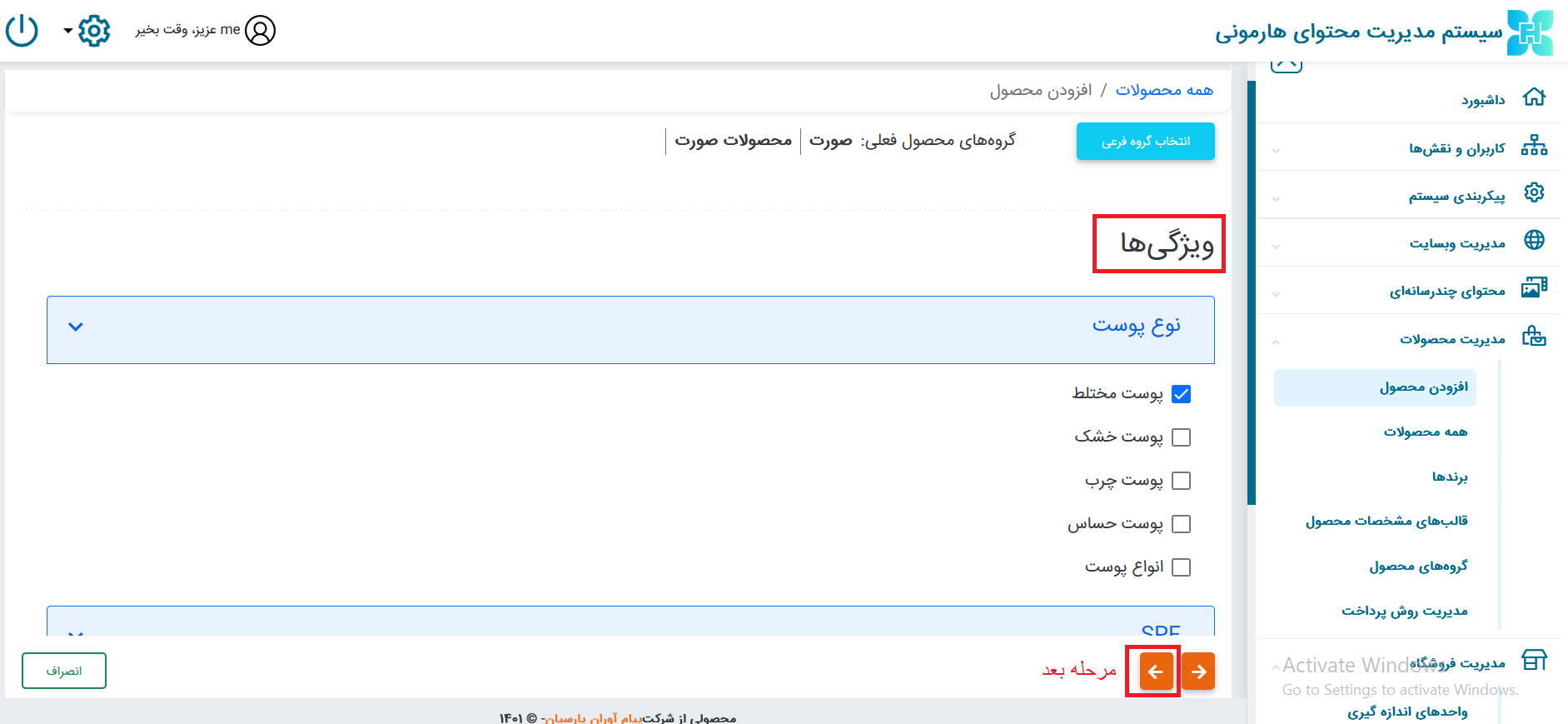
Task: Click the انتخاب گروه فرعی button
Action: pos(1145,142)
